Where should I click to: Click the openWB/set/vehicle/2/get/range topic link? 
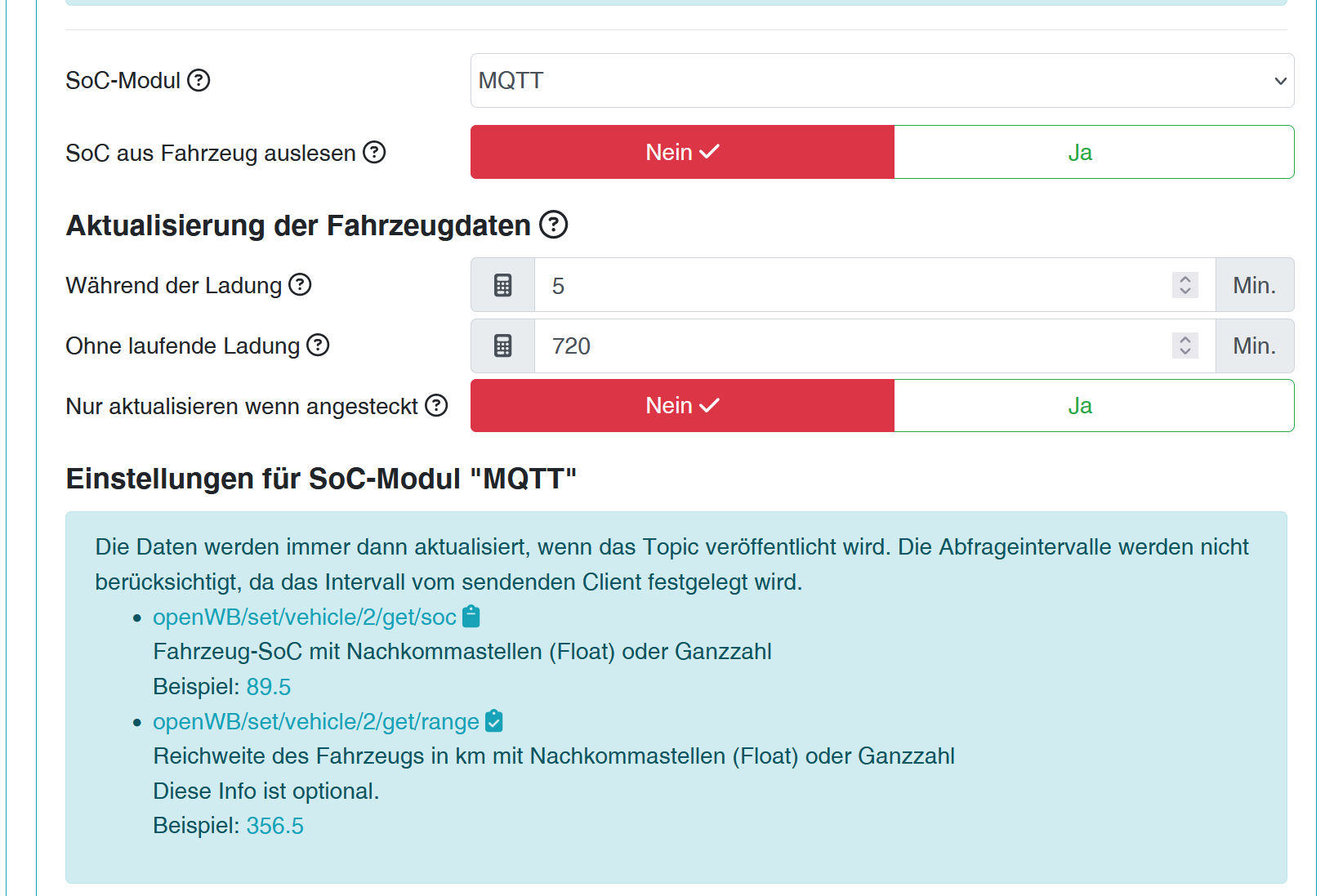pos(316,721)
